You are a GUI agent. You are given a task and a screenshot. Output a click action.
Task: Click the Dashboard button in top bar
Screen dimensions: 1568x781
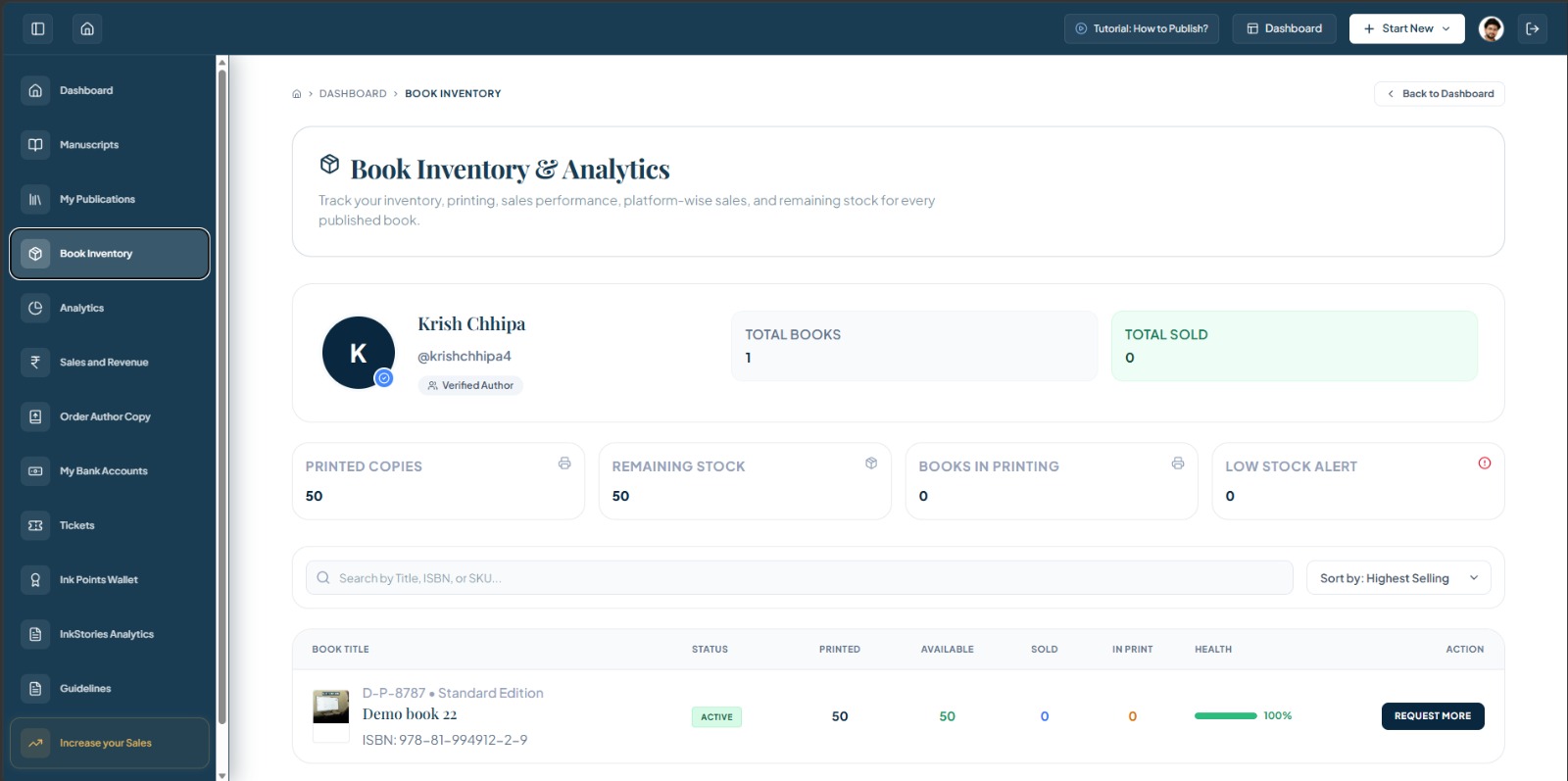[1284, 28]
